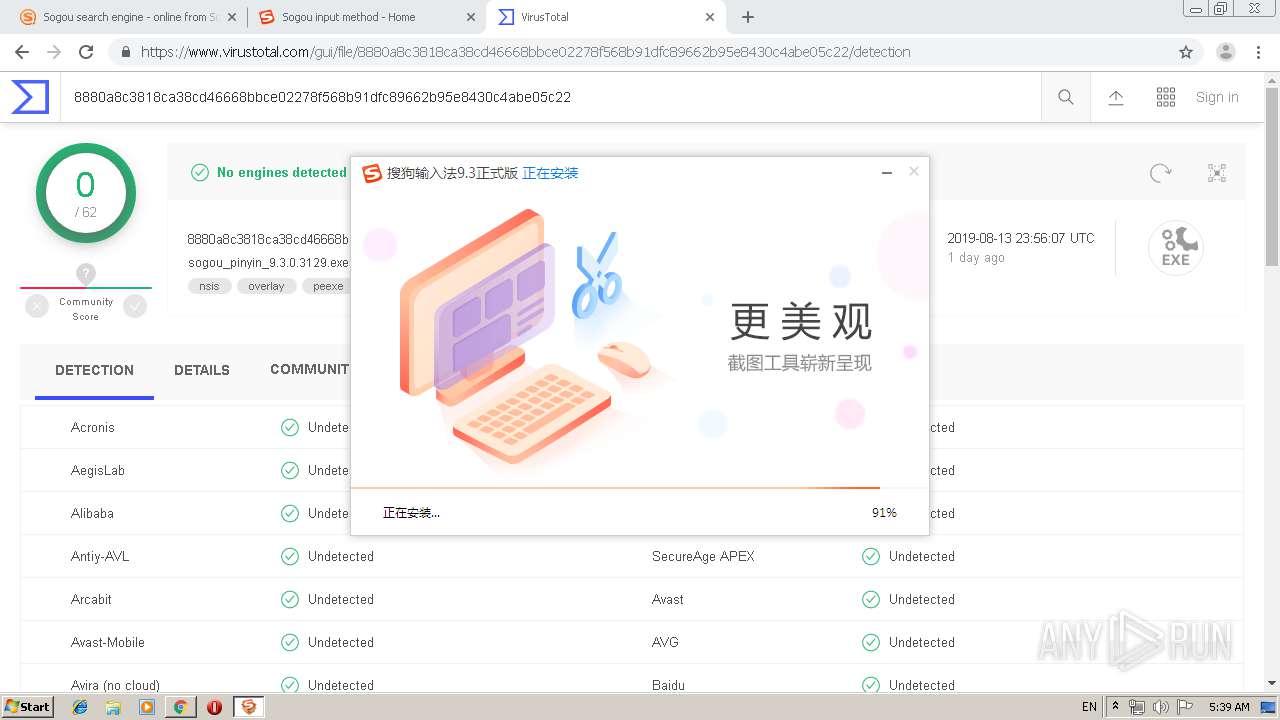This screenshot has width=1280, height=720.
Task: Show hidden tray icons arrow
Action: pos(1116,707)
